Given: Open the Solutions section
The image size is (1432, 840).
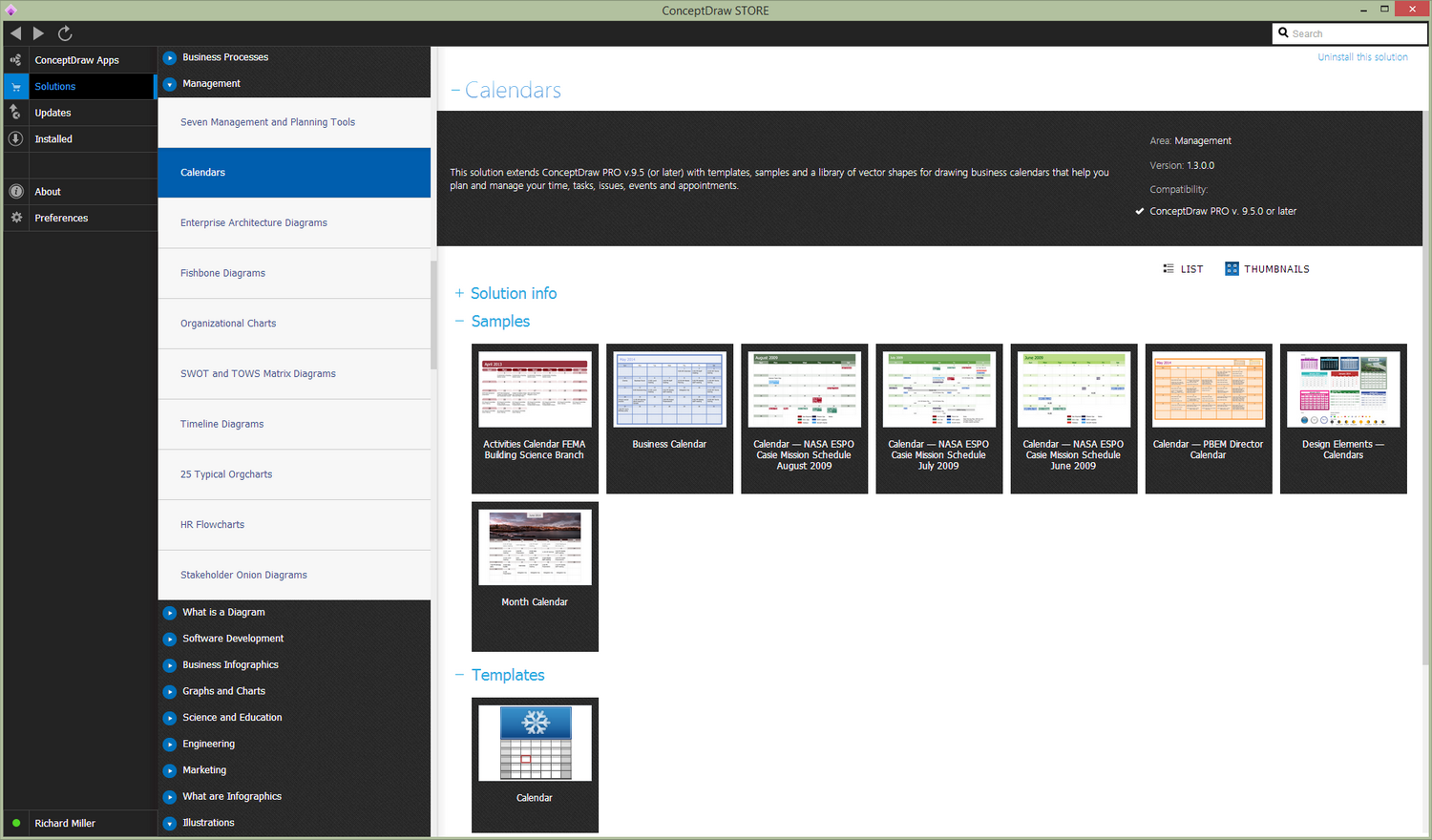Looking at the screenshot, I should pos(78,86).
